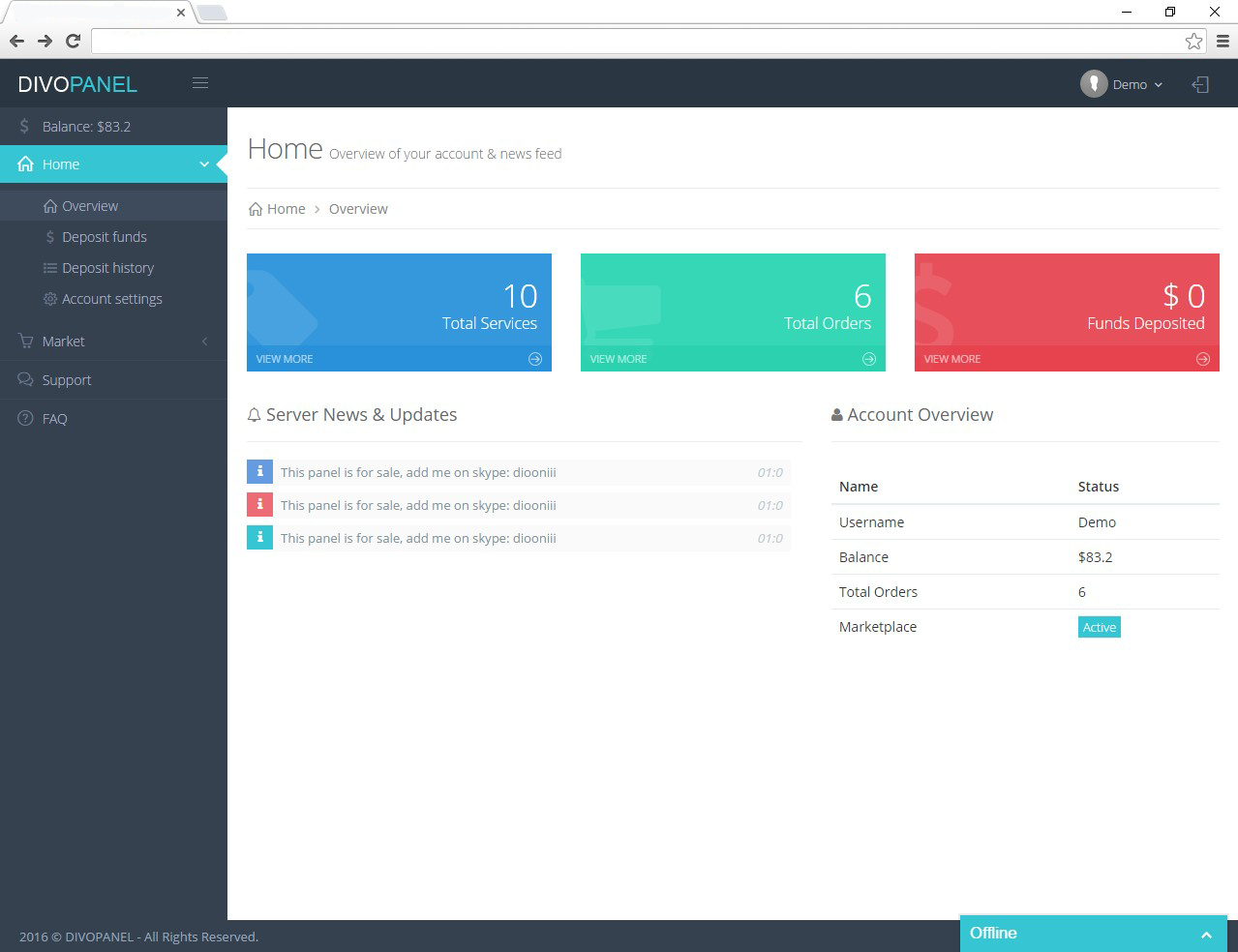
Task: Open the Demo user dropdown
Action: click(1122, 84)
